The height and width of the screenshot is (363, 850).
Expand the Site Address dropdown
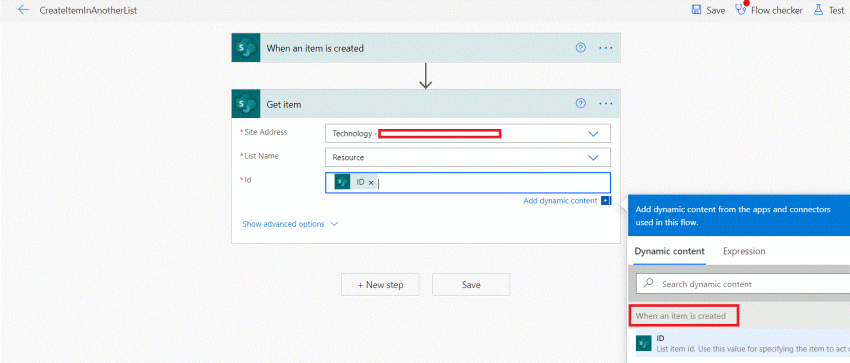(593, 133)
